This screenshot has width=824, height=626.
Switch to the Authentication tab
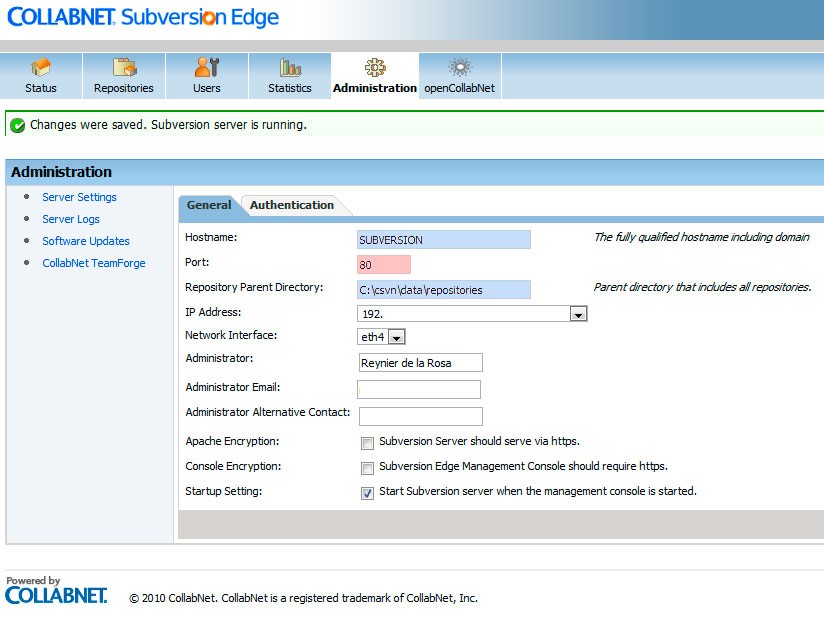pos(293,204)
